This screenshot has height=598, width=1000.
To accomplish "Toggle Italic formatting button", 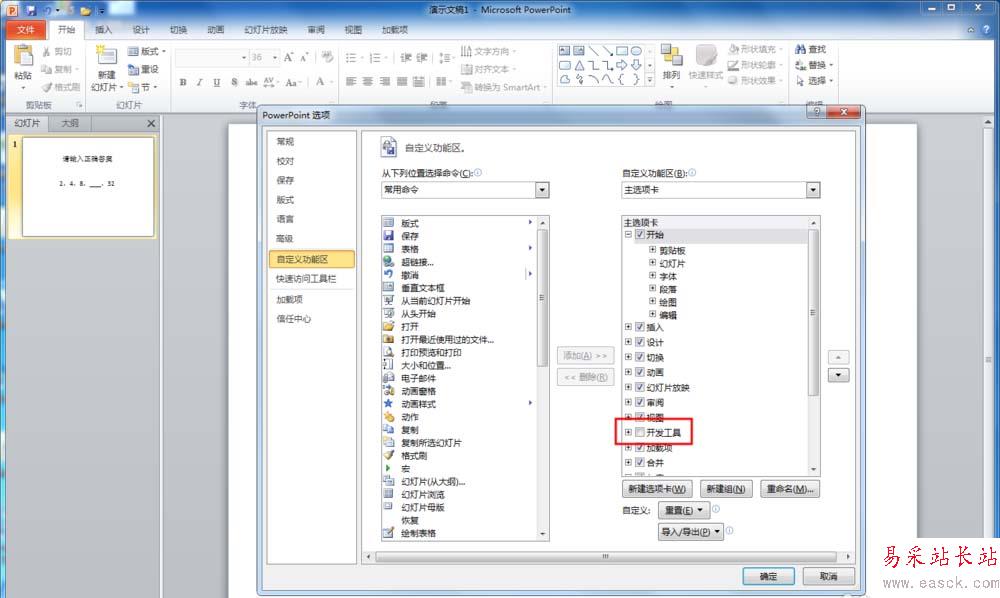I will (x=200, y=82).
